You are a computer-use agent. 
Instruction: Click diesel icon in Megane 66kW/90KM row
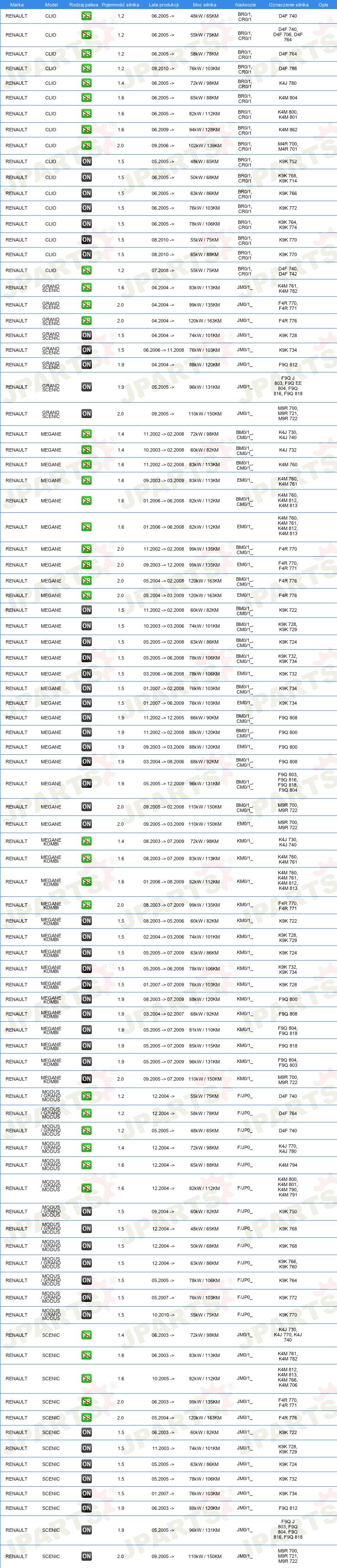click(87, 718)
